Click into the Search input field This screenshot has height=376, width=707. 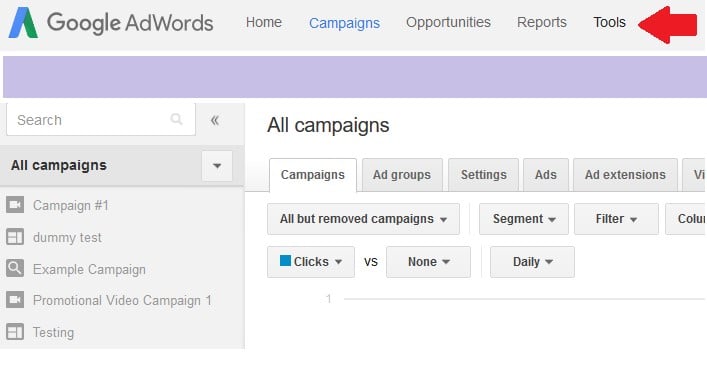[x=101, y=119]
